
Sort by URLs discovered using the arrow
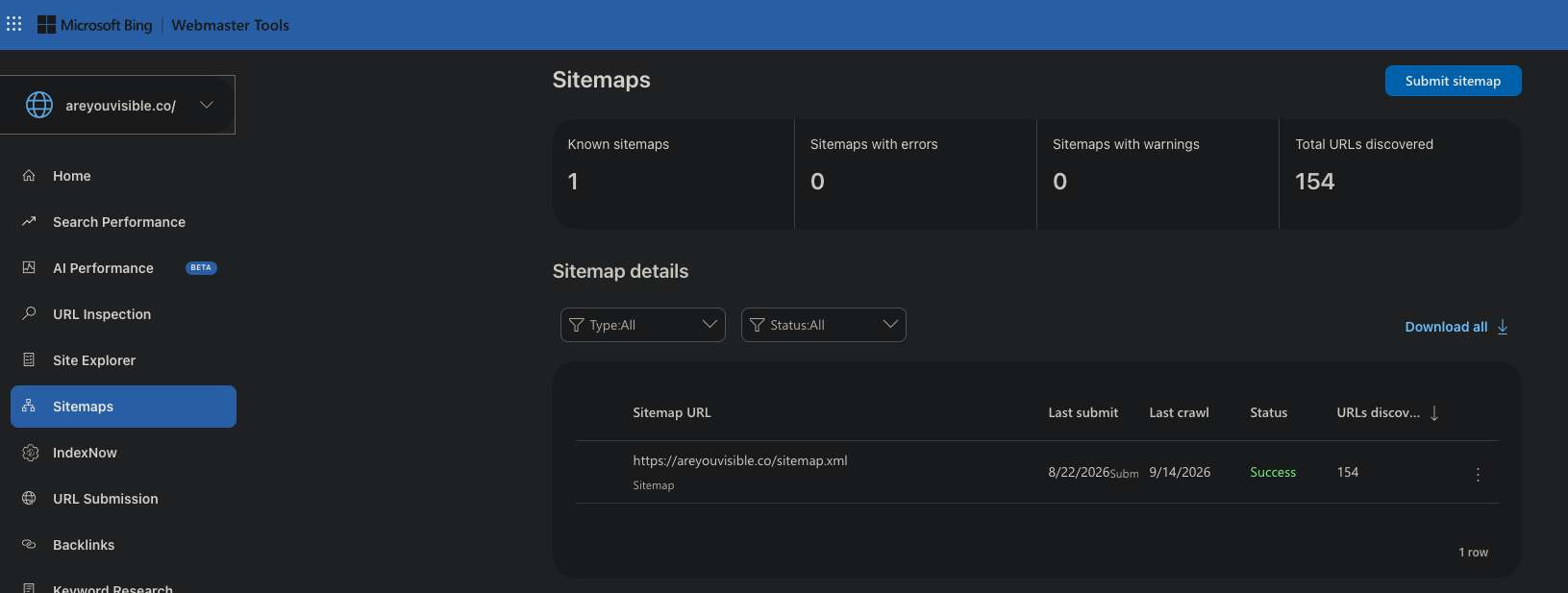point(1434,413)
